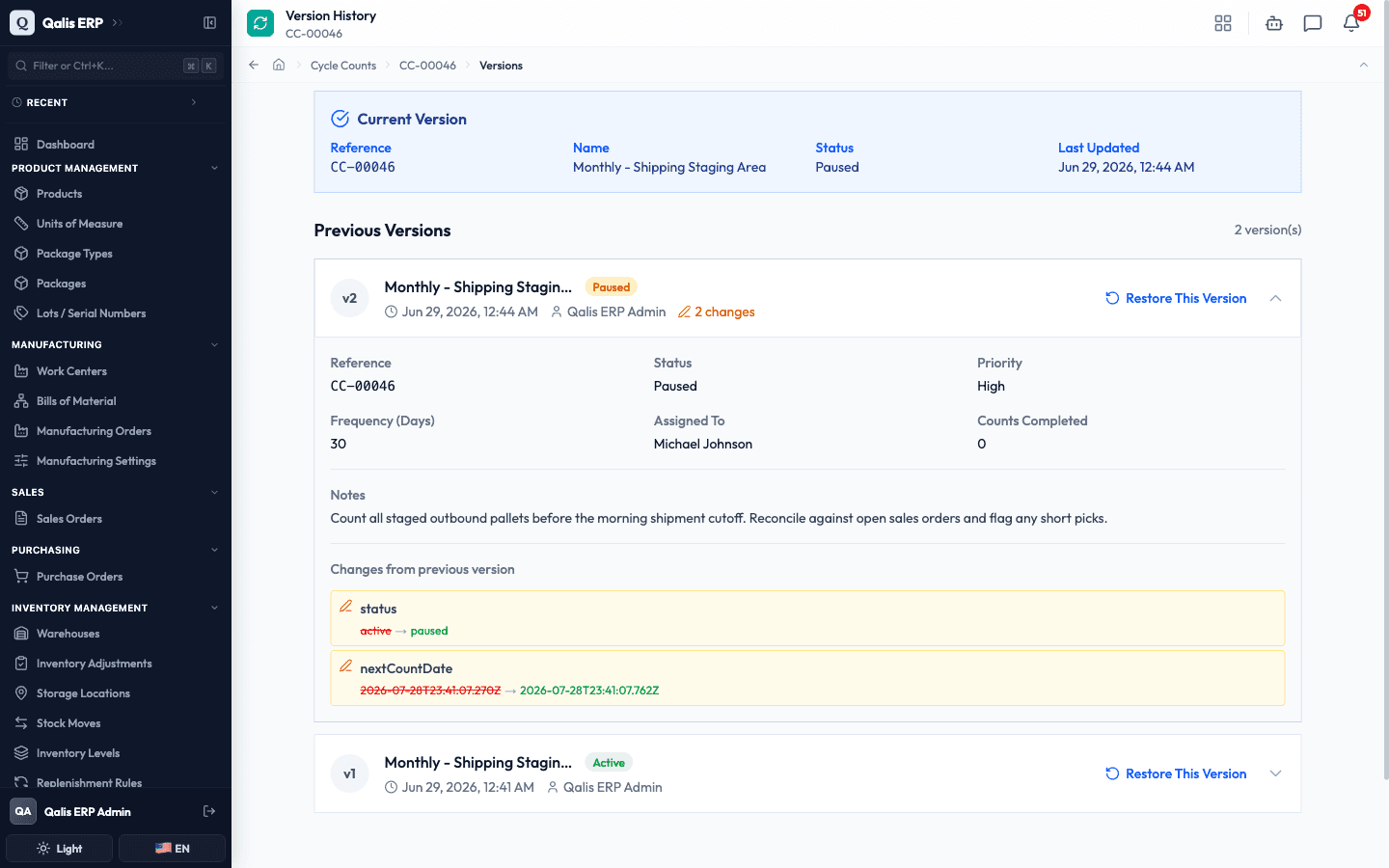1389x868 pixels.
Task: Focus the Filter search field
Action: click(x=116, y=66)
